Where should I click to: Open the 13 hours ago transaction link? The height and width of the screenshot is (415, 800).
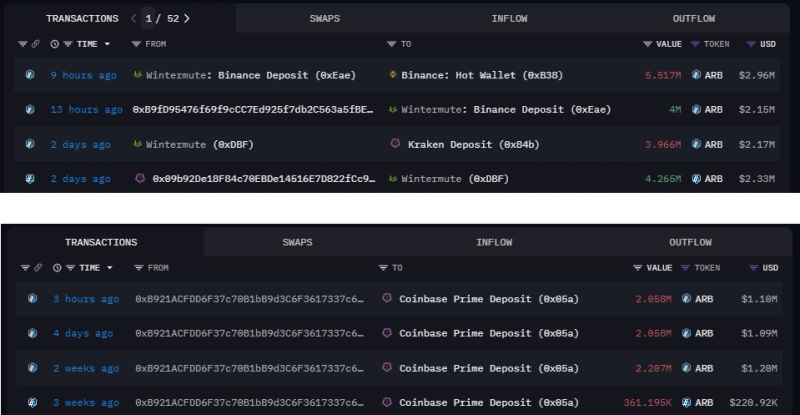click(x=86, y=110)
